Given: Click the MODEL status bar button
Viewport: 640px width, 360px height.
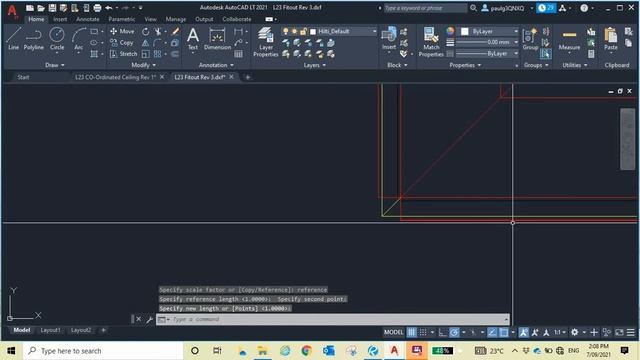Looking at the screenshot, I should pos(393,332).
